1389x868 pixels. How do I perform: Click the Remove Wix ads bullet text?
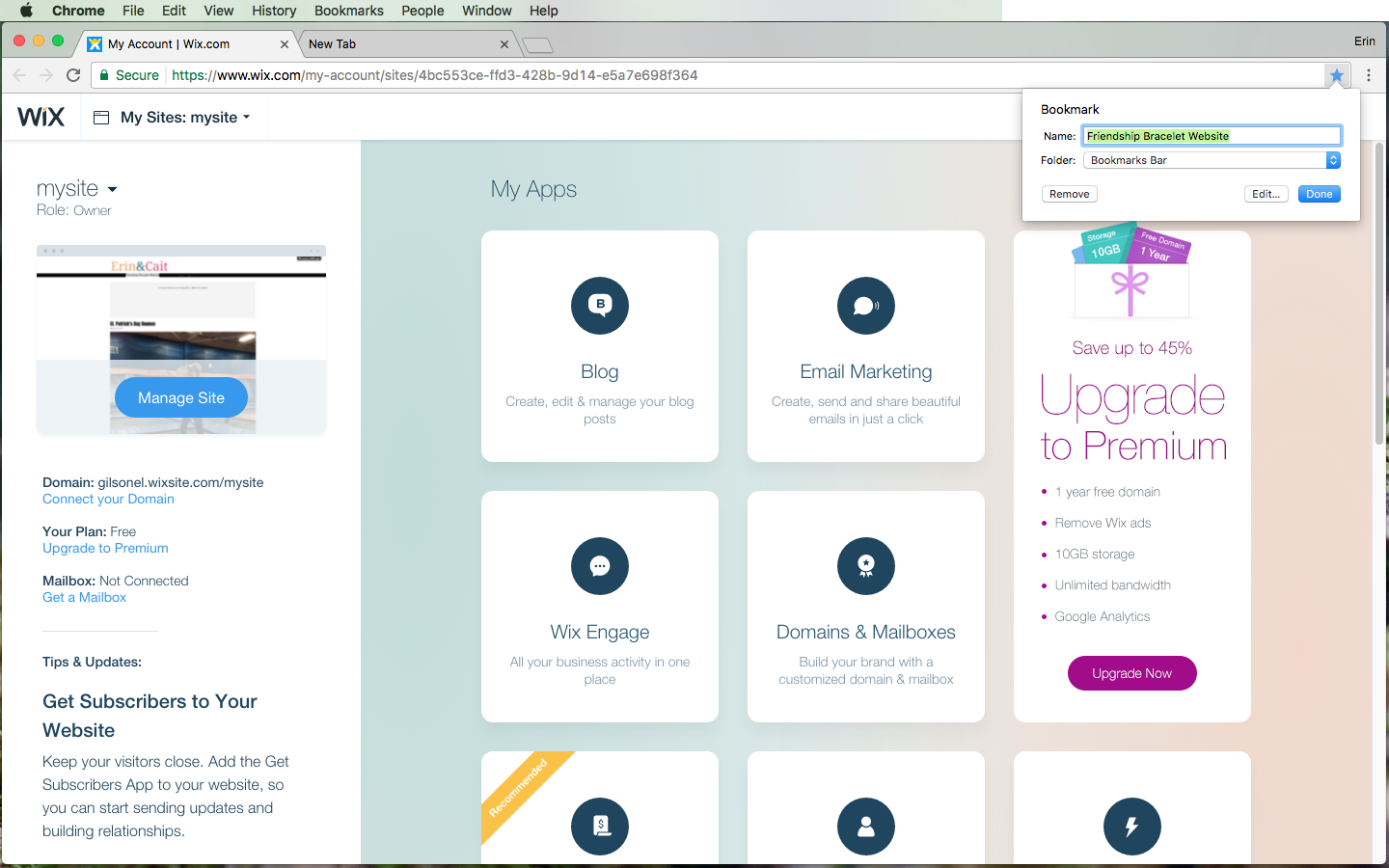1103,523
